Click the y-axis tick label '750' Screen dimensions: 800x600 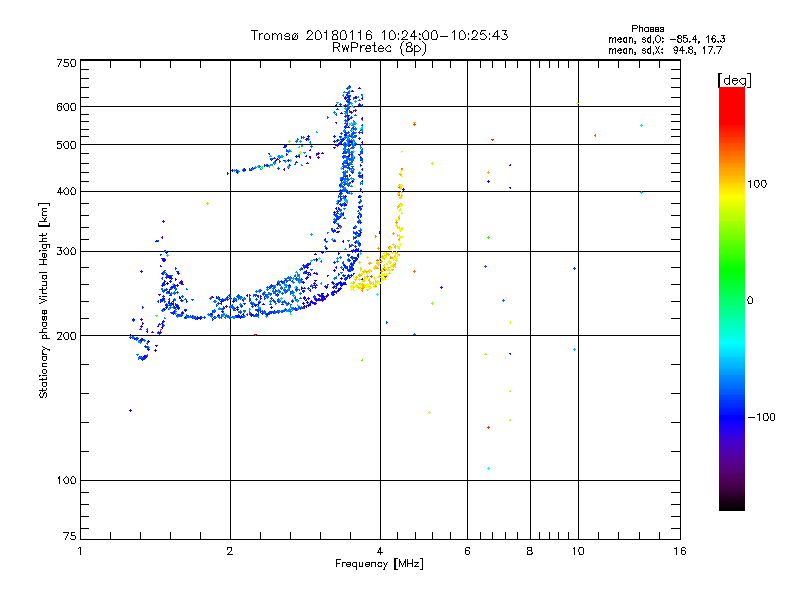(66, 63)
